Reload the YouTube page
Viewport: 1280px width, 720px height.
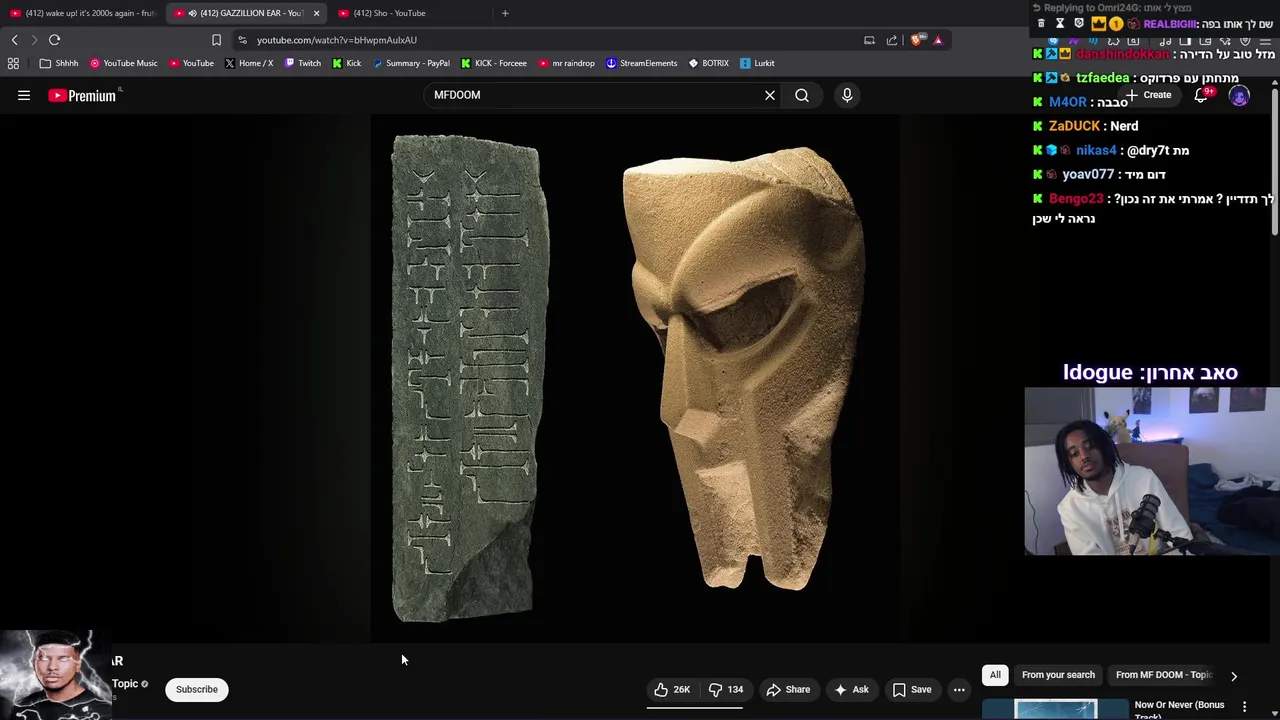(x=55, y=40)
